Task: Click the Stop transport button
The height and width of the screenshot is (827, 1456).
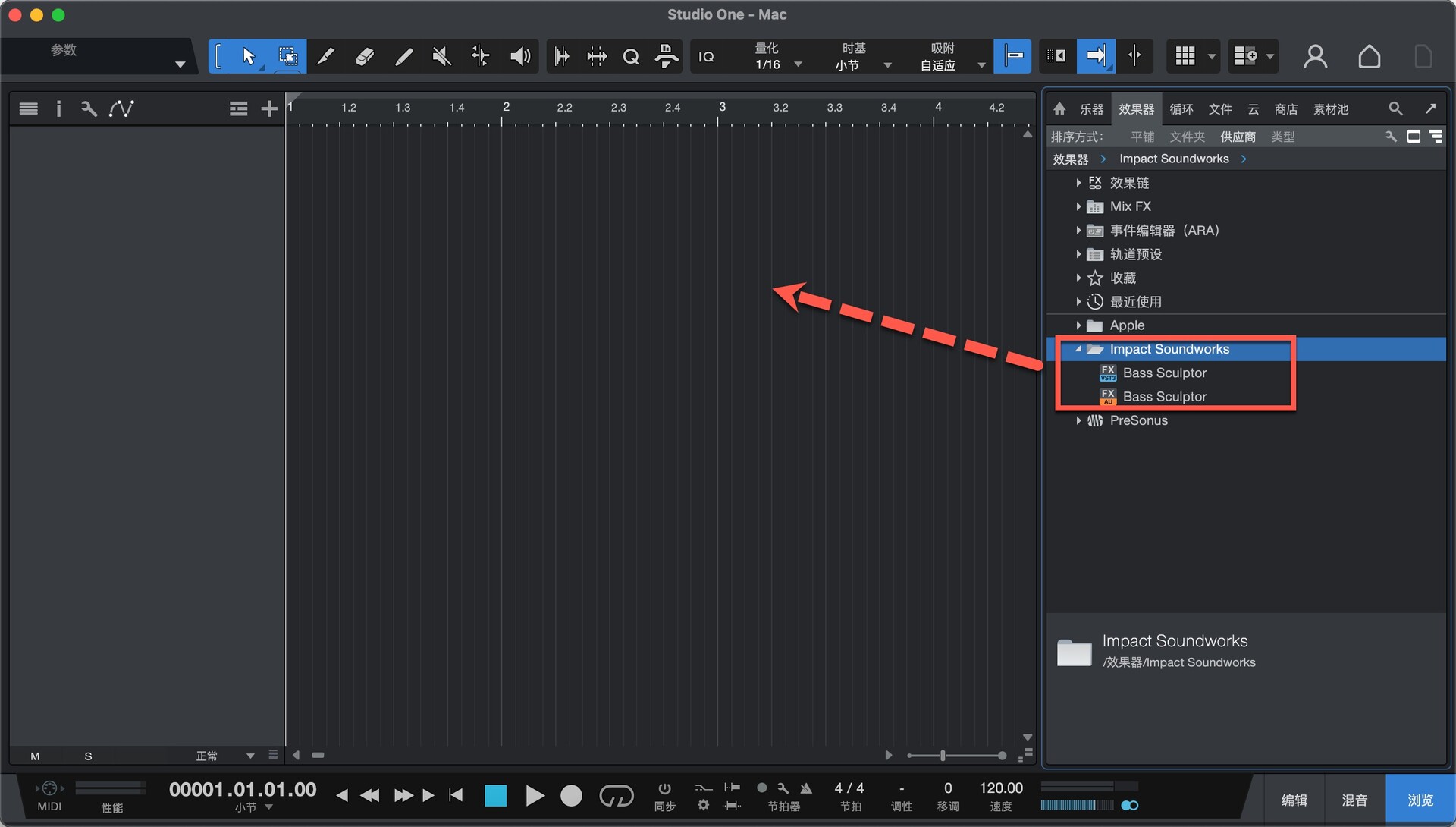Action: pos(495,795)
